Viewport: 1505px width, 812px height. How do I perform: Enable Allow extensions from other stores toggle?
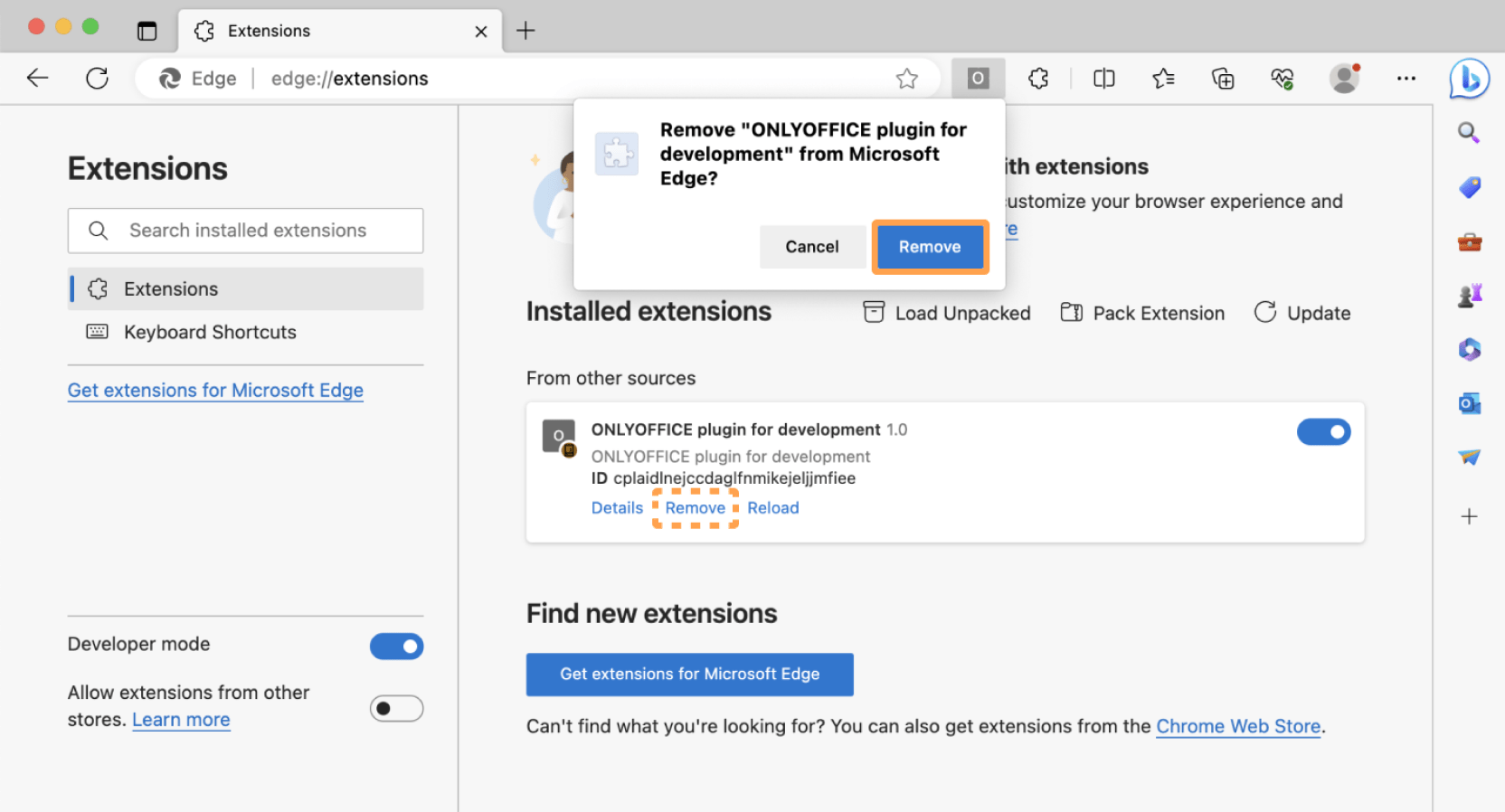coord(396,708)
